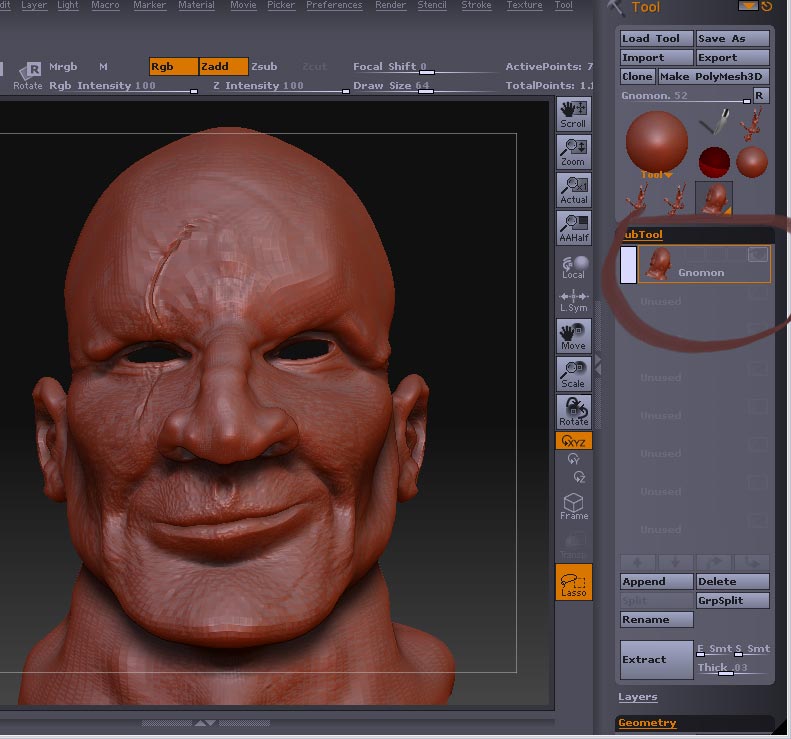The width and height of the screenshot is (791, 739).
Task: Click the Load Tool button
Action: tap(656, 38)
